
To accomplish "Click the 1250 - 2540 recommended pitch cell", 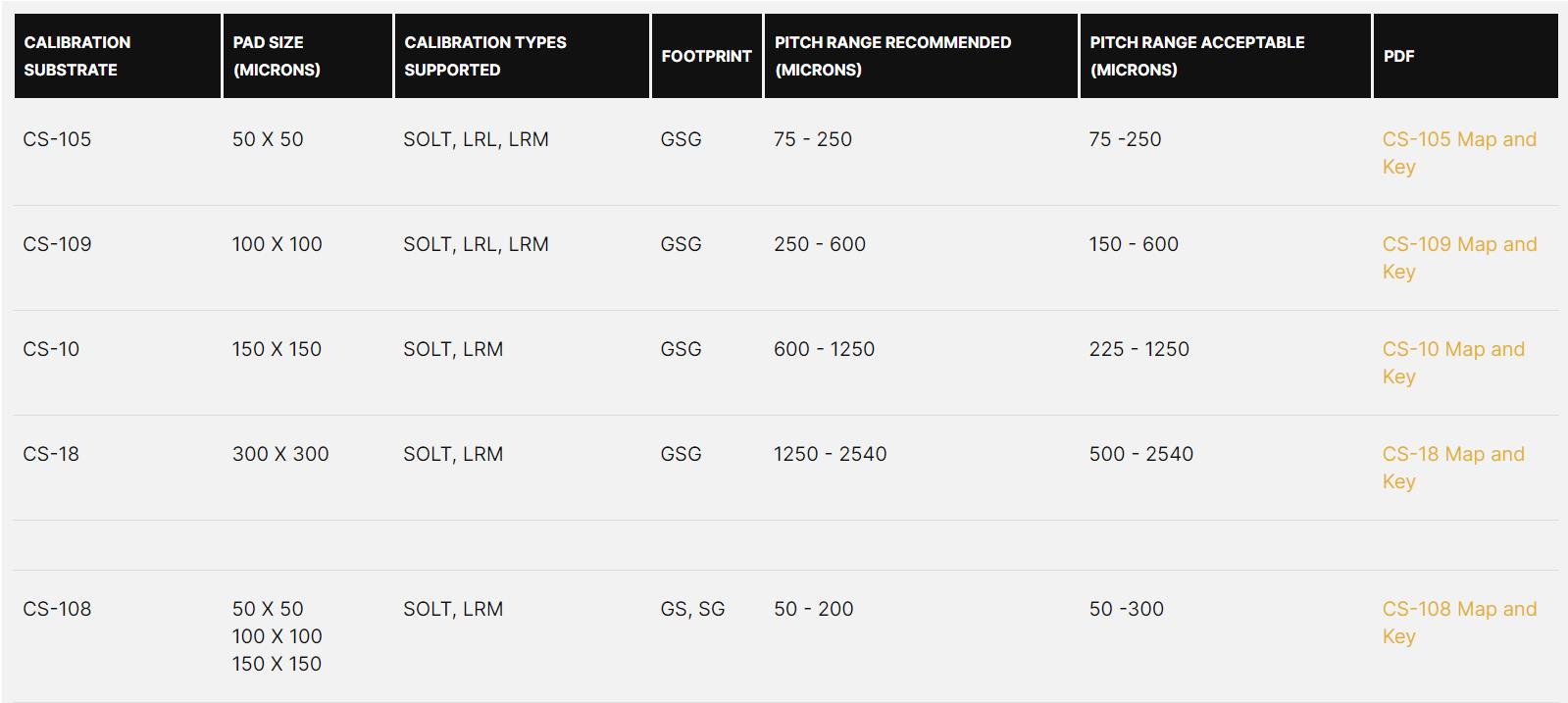I will coord(830,454).
